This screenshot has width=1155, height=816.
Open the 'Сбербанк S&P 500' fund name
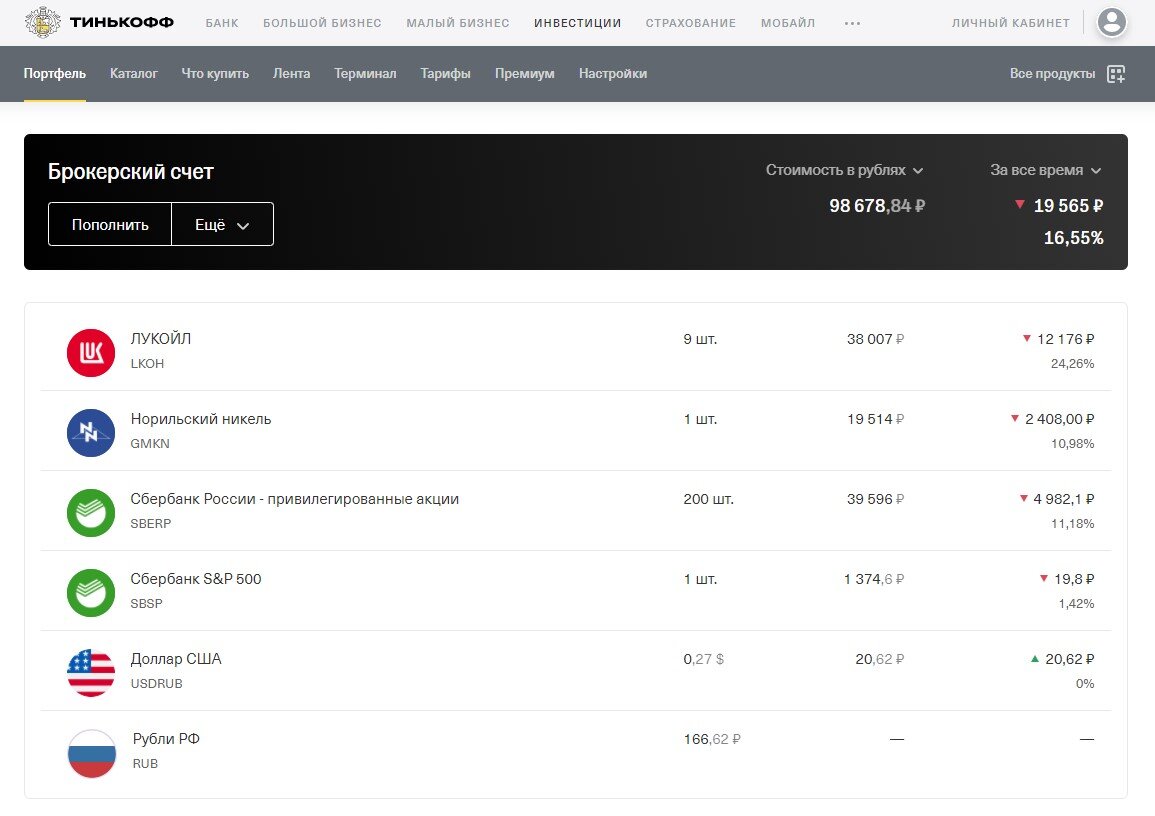coord(196,579)
